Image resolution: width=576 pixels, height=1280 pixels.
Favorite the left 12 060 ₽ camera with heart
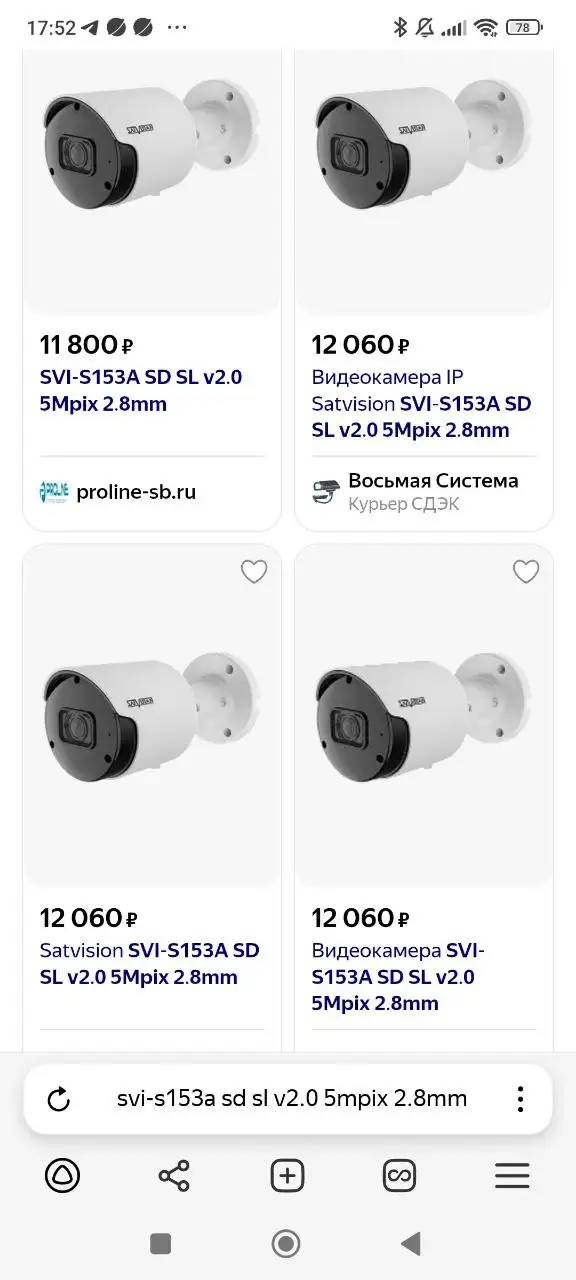point(253,571)
